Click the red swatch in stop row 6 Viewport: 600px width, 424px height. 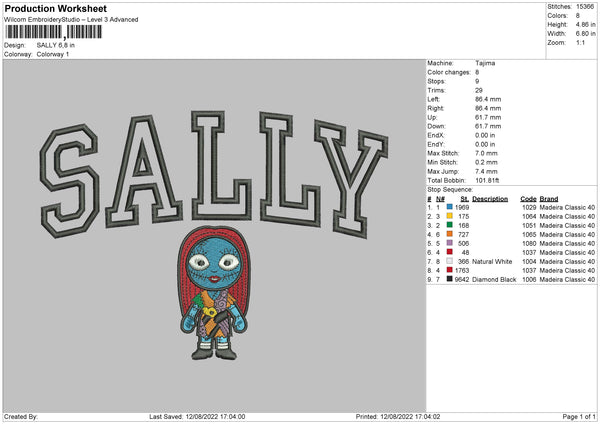click(450, 252)
